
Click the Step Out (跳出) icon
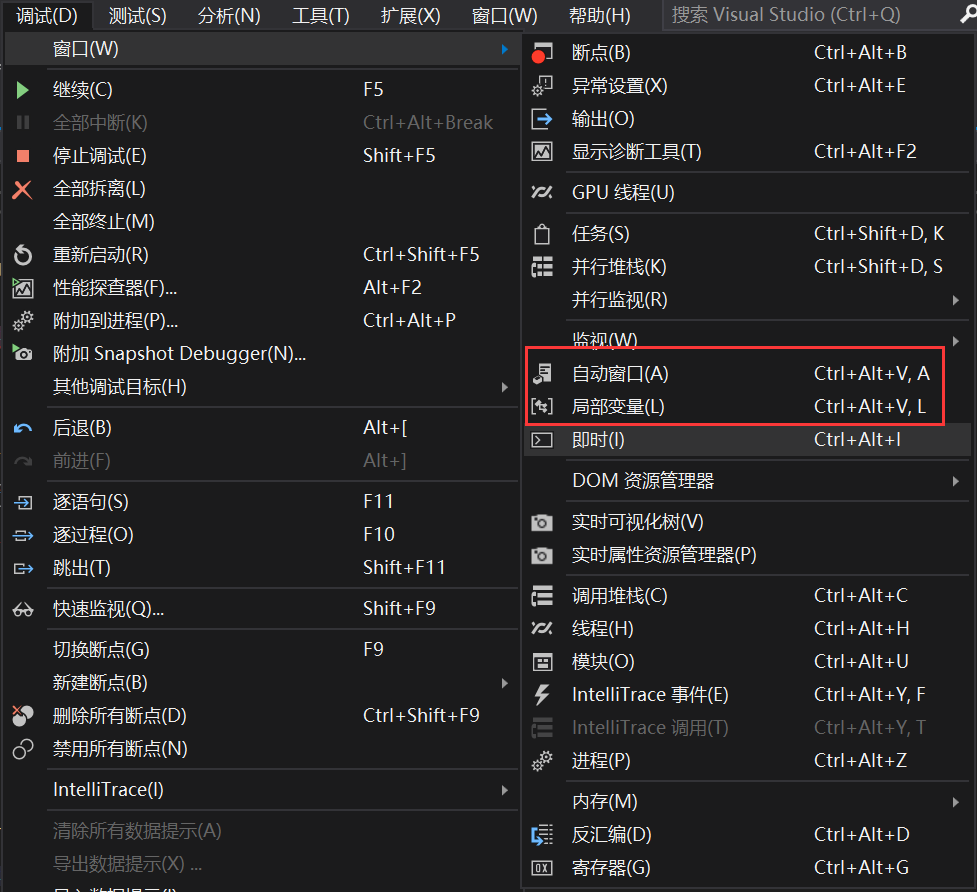coord(23,568)
